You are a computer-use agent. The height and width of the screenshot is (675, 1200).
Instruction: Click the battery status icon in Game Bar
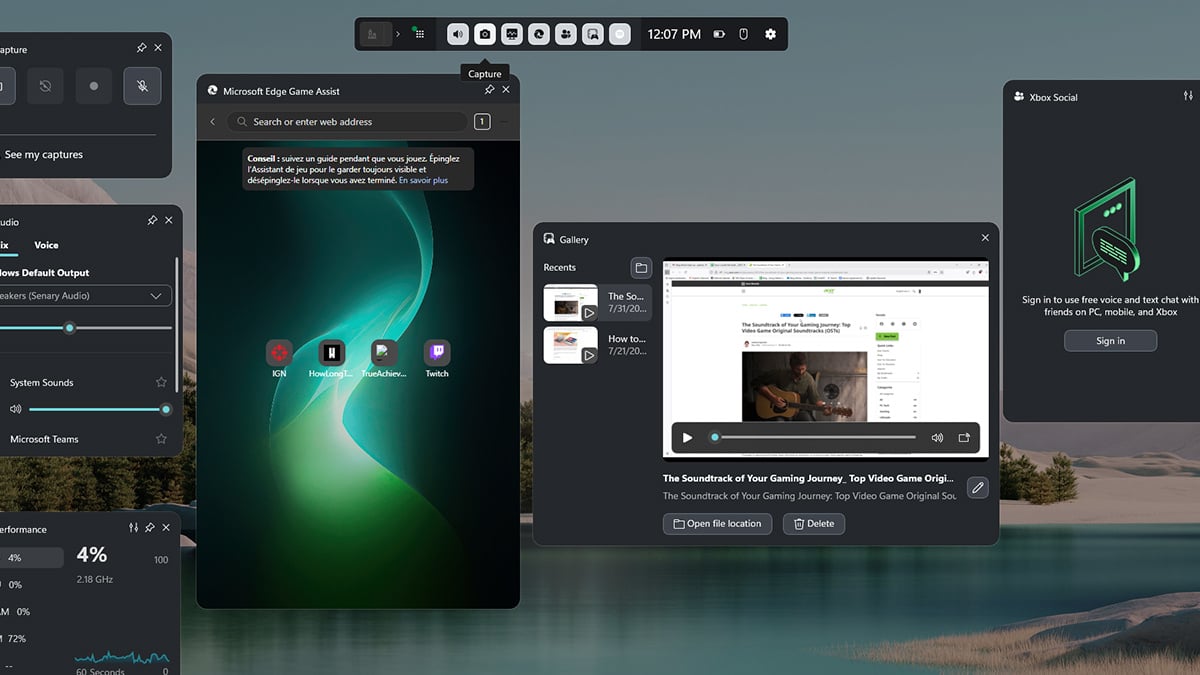click(719, 34)
